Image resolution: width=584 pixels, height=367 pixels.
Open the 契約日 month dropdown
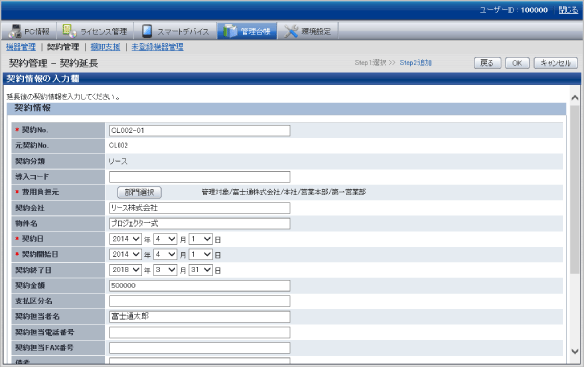pyautogui.click(x=165, y=239)
